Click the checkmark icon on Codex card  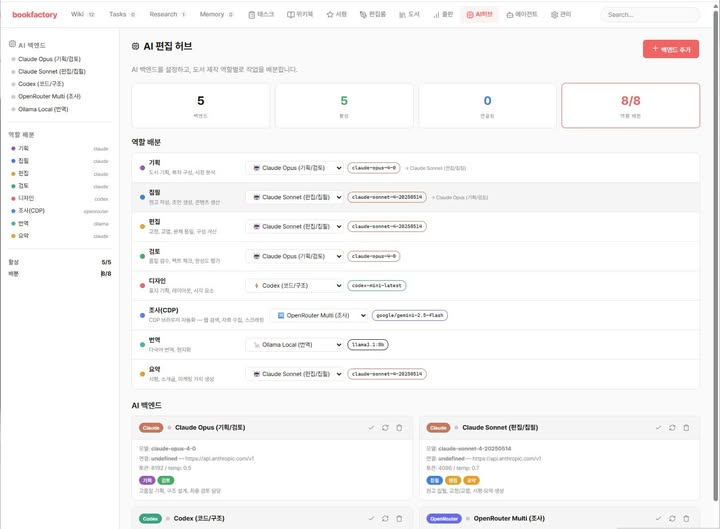click(x=371, y=518)
